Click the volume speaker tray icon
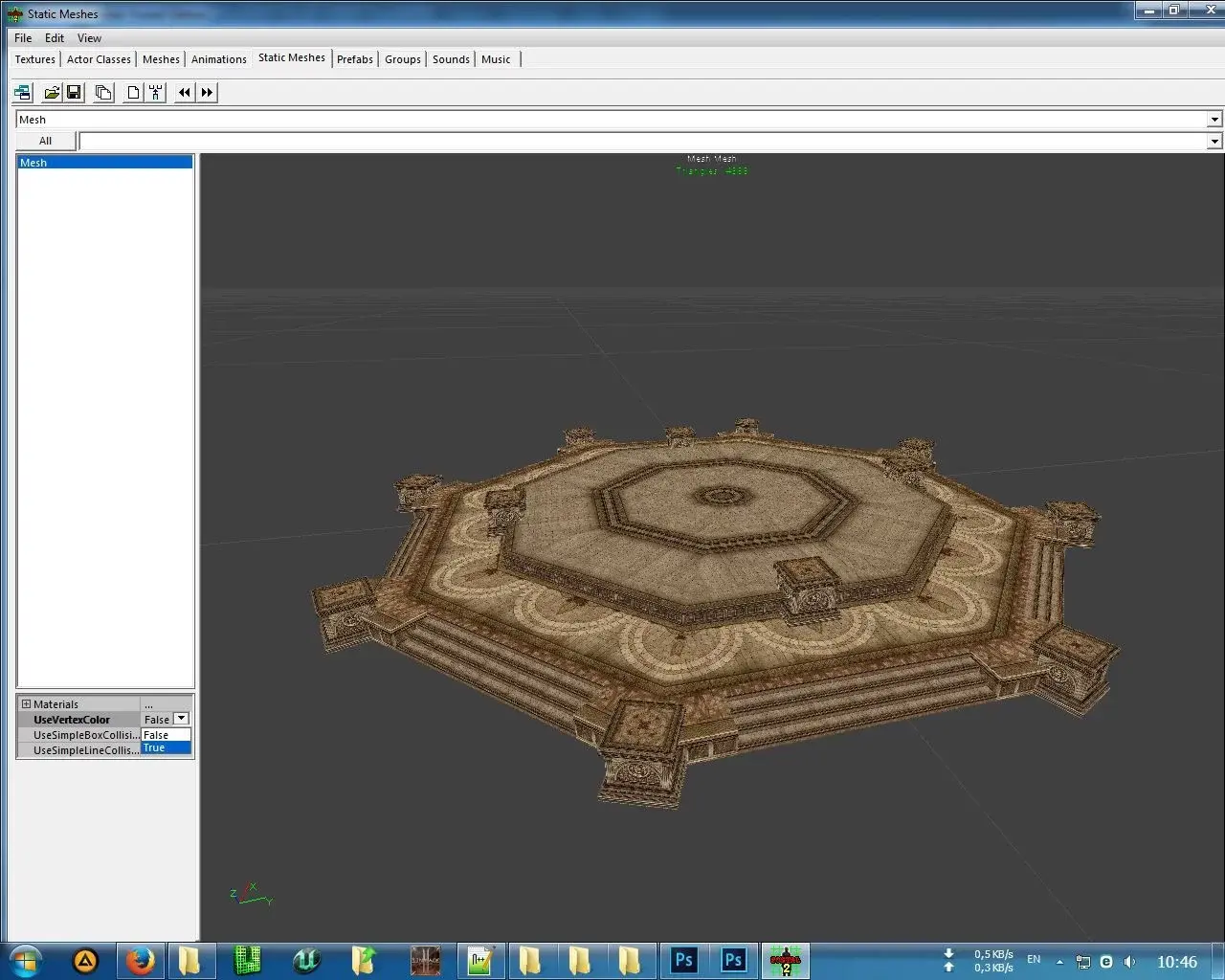 1129,962
